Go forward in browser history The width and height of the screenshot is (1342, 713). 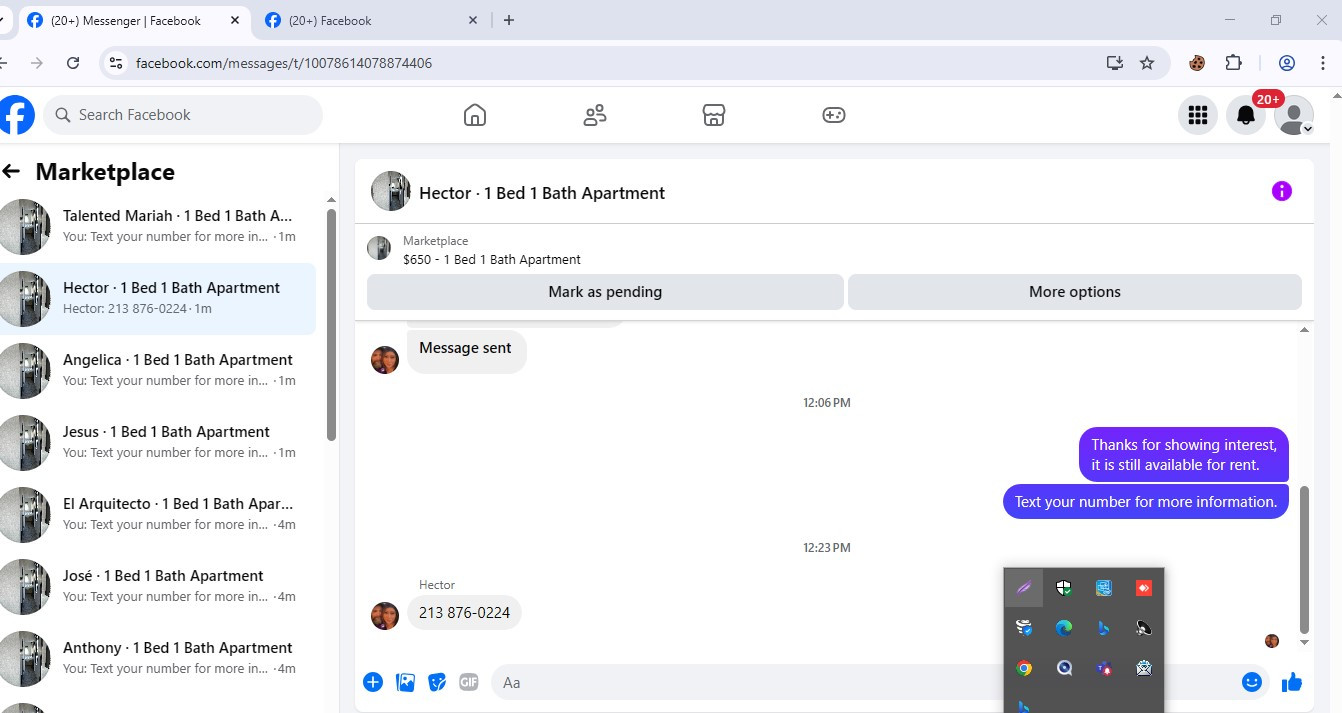[x=37, y=63]
